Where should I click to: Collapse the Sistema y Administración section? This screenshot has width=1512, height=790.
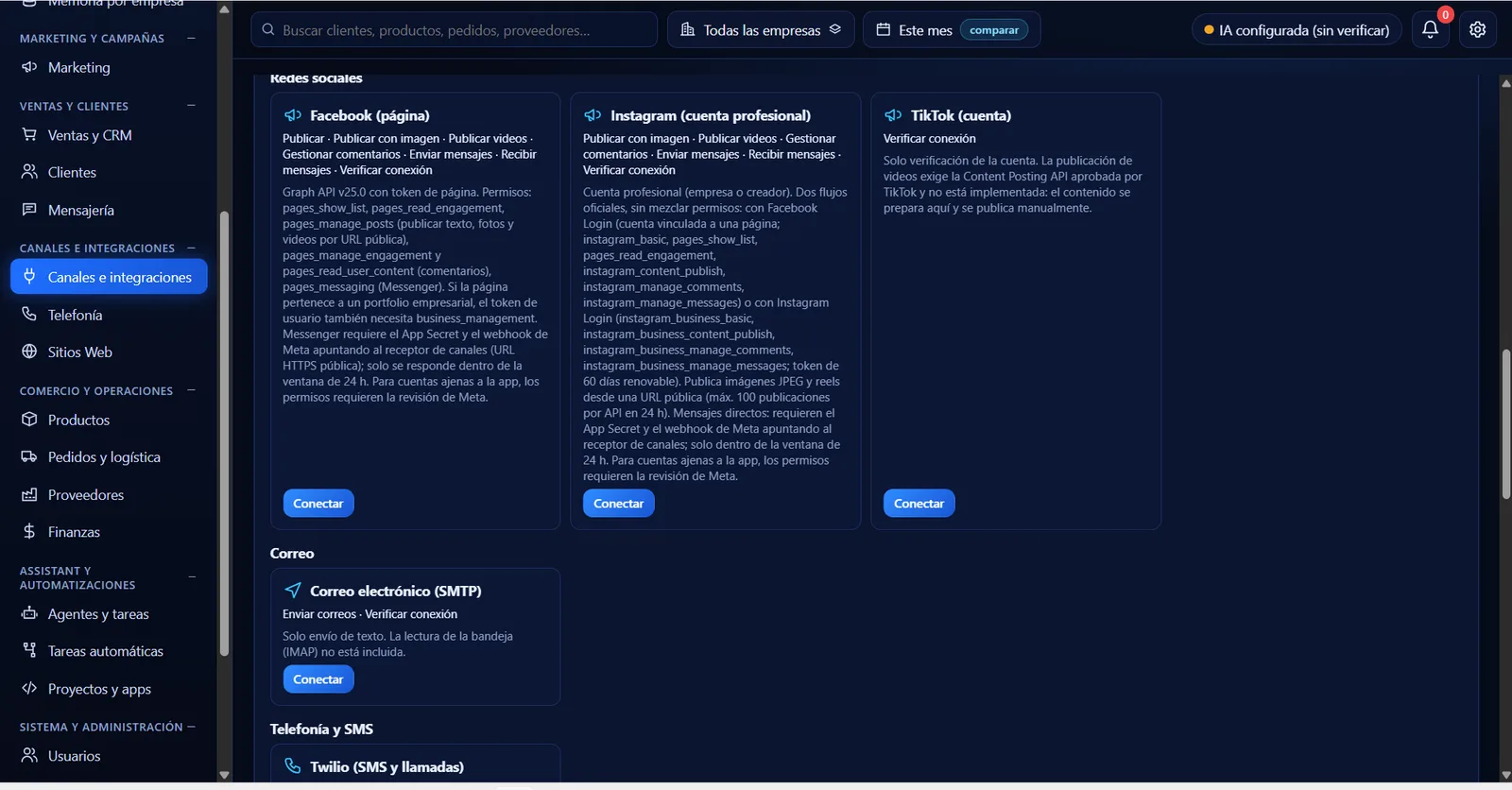coord(191,727)
